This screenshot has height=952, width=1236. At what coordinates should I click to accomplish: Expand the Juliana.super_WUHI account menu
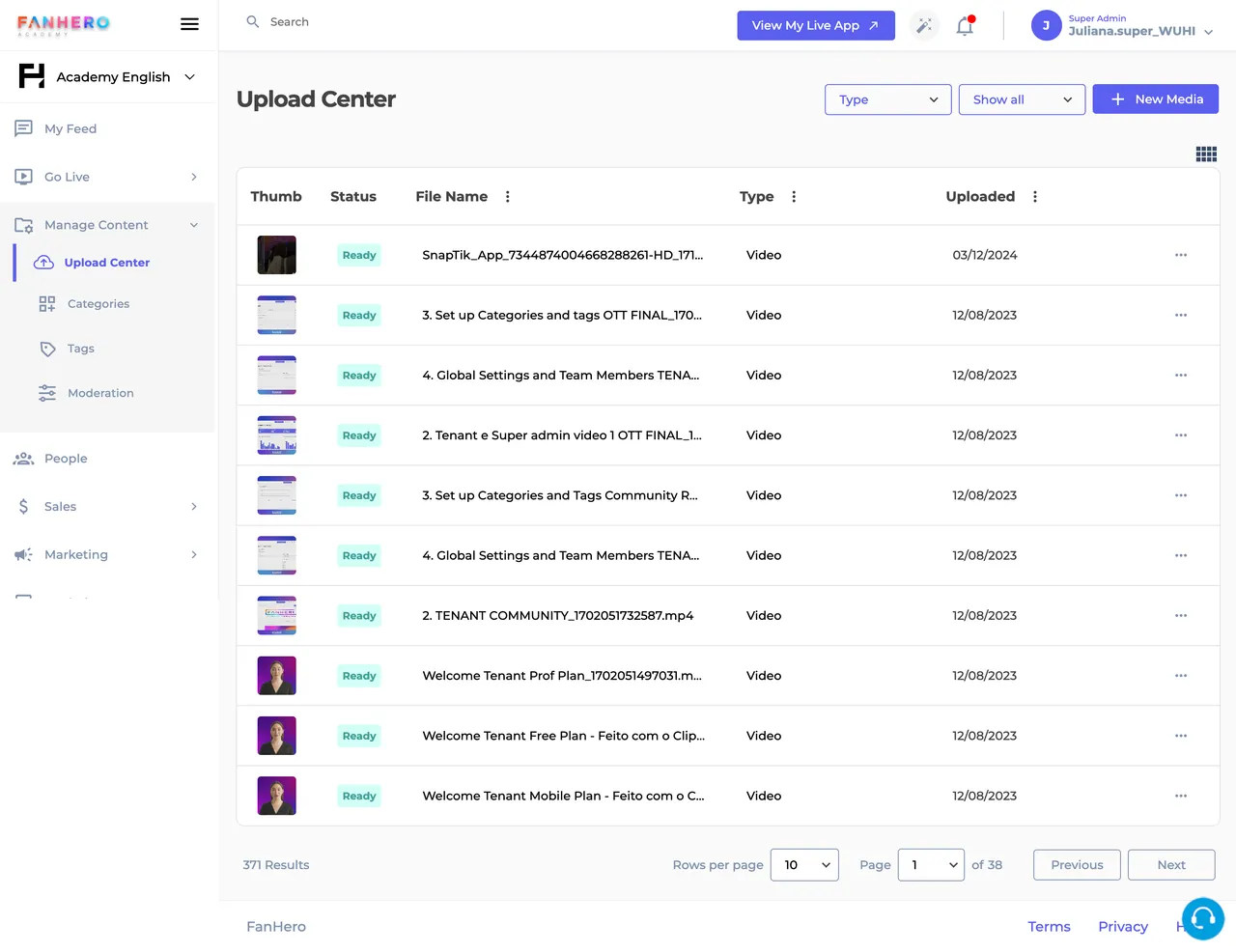click(1208, 32)
